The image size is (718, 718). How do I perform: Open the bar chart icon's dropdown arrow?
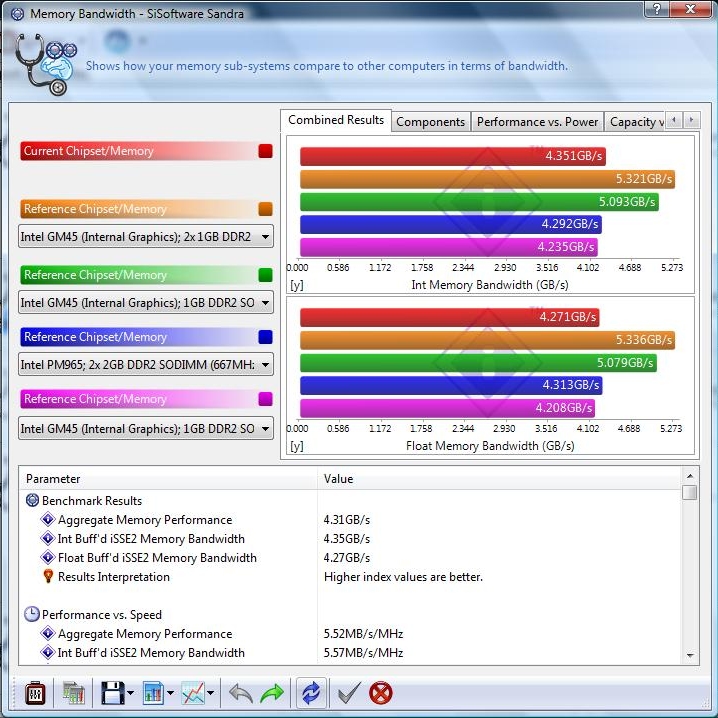tap(170, 693)
